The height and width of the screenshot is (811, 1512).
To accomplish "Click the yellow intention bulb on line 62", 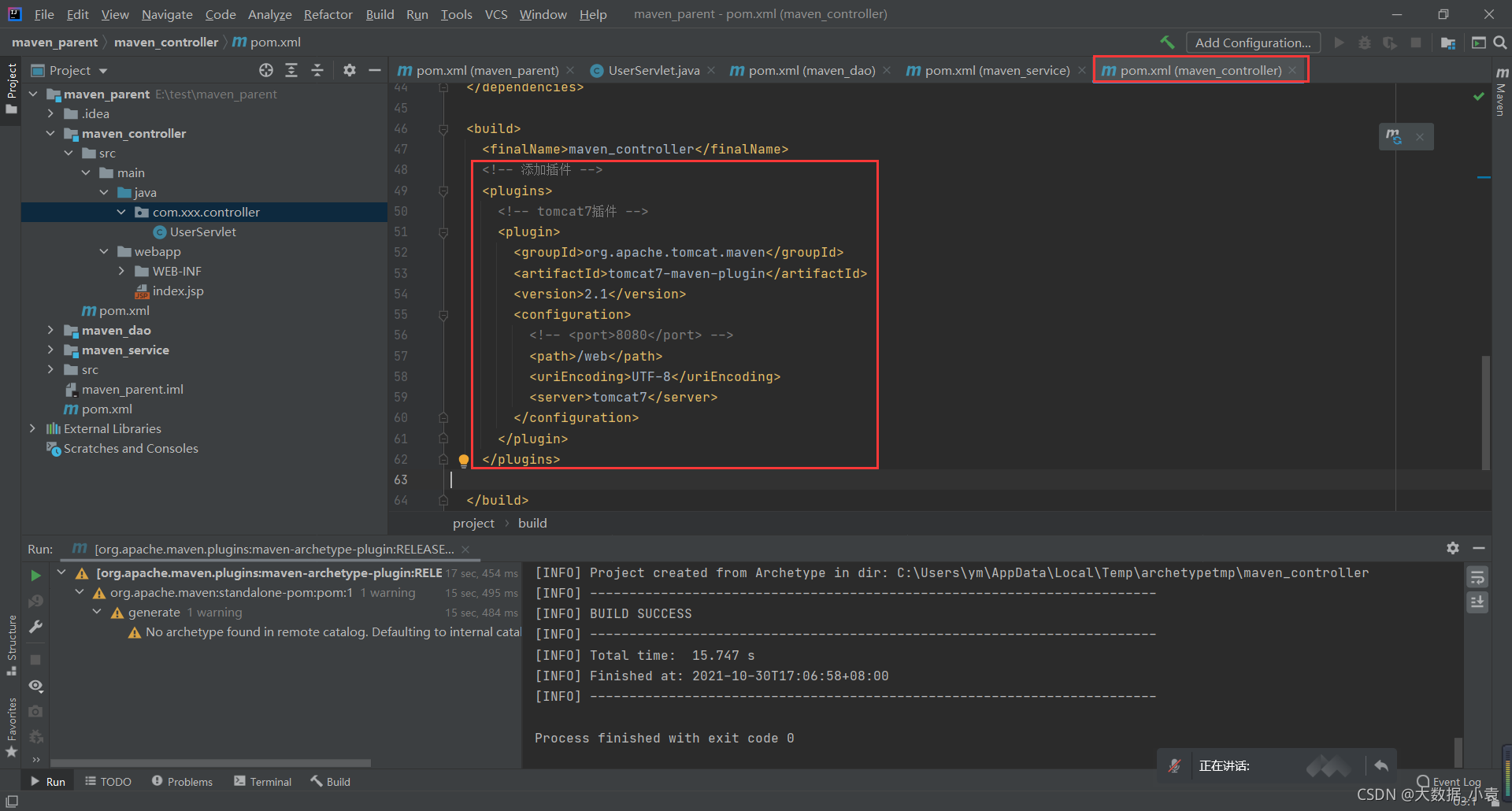I will (x=464, y=460).
